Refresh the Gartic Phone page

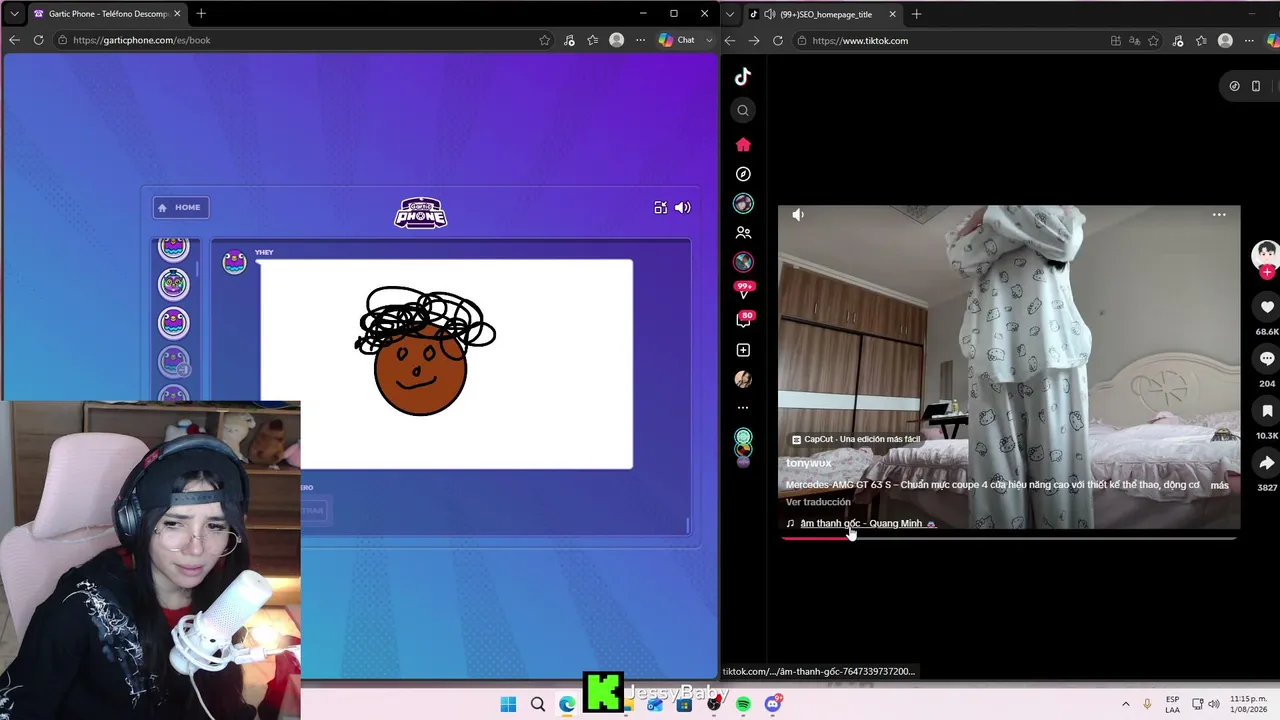(x=38, y=40)
